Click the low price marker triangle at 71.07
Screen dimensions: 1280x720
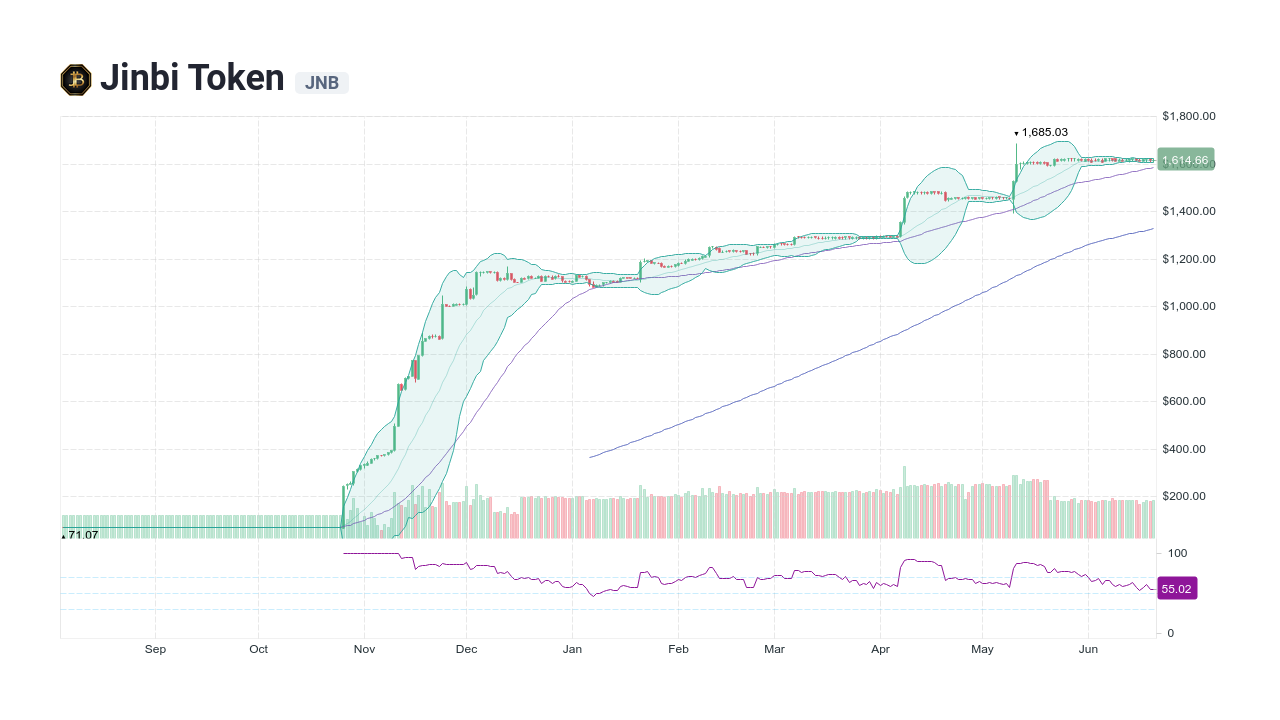62,535
